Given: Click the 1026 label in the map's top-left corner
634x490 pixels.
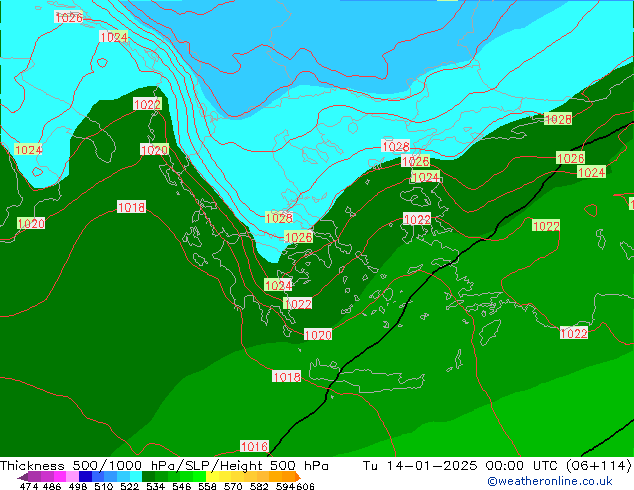Looking at the screenshot, I should point(69,17).
